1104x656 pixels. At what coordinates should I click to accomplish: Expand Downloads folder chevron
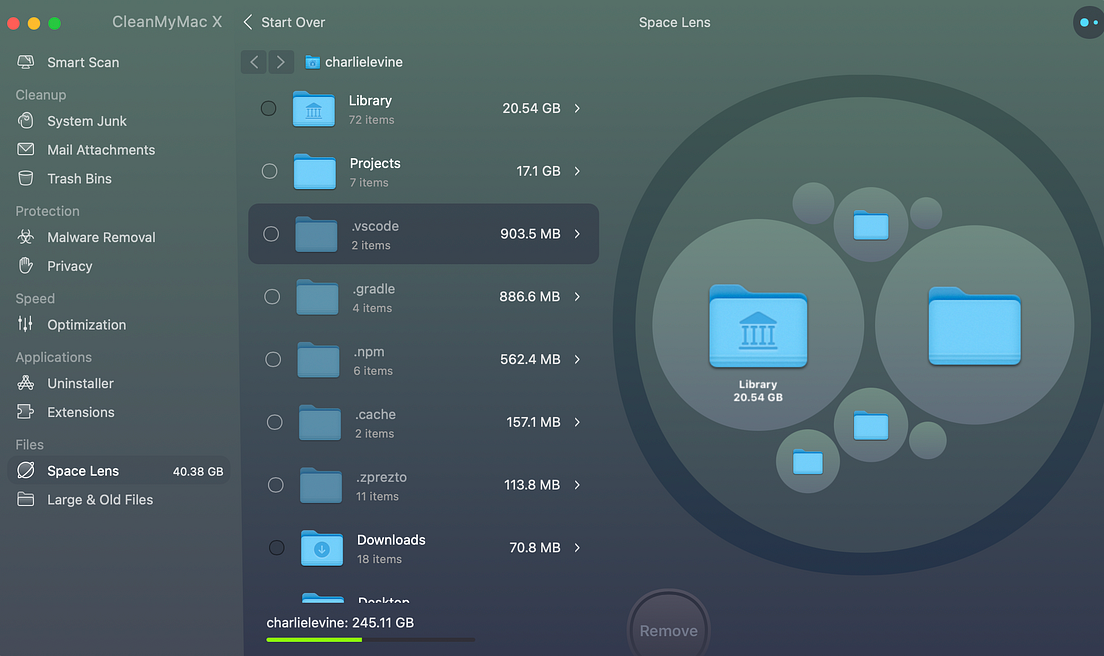tap(577, 548)
